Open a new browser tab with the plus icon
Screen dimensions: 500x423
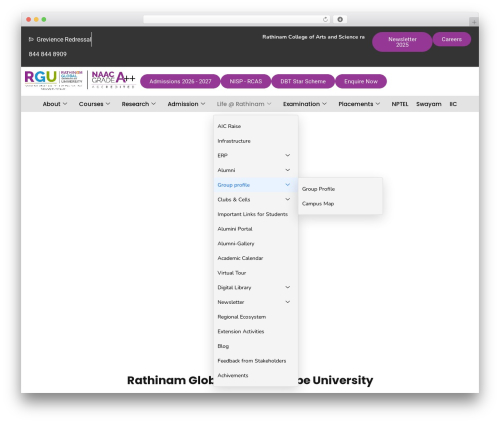click(474, 22)
